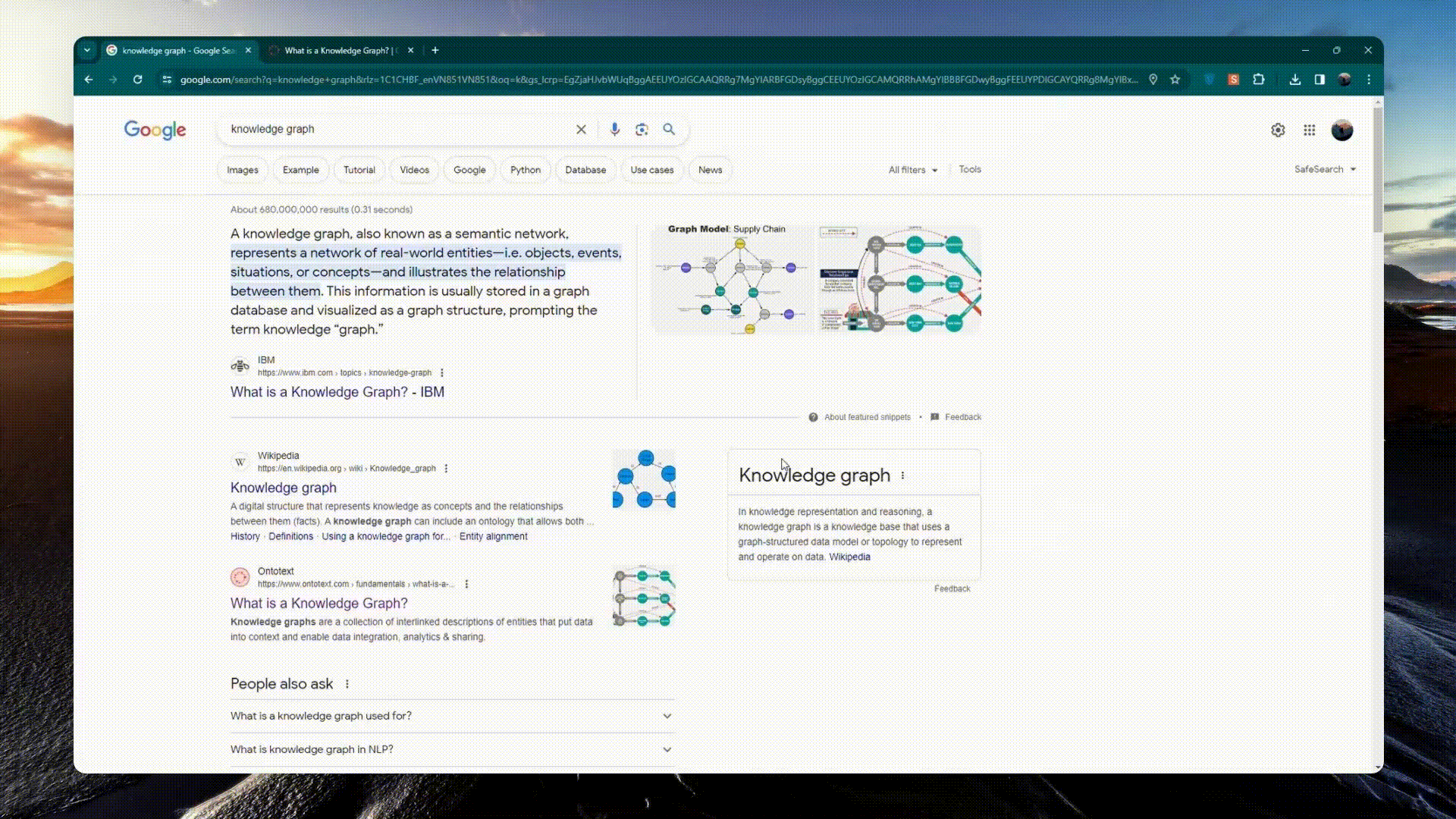Open 'Using a knowledge graph for...' sitelink
1456x819 pixels.
(385, 536)
